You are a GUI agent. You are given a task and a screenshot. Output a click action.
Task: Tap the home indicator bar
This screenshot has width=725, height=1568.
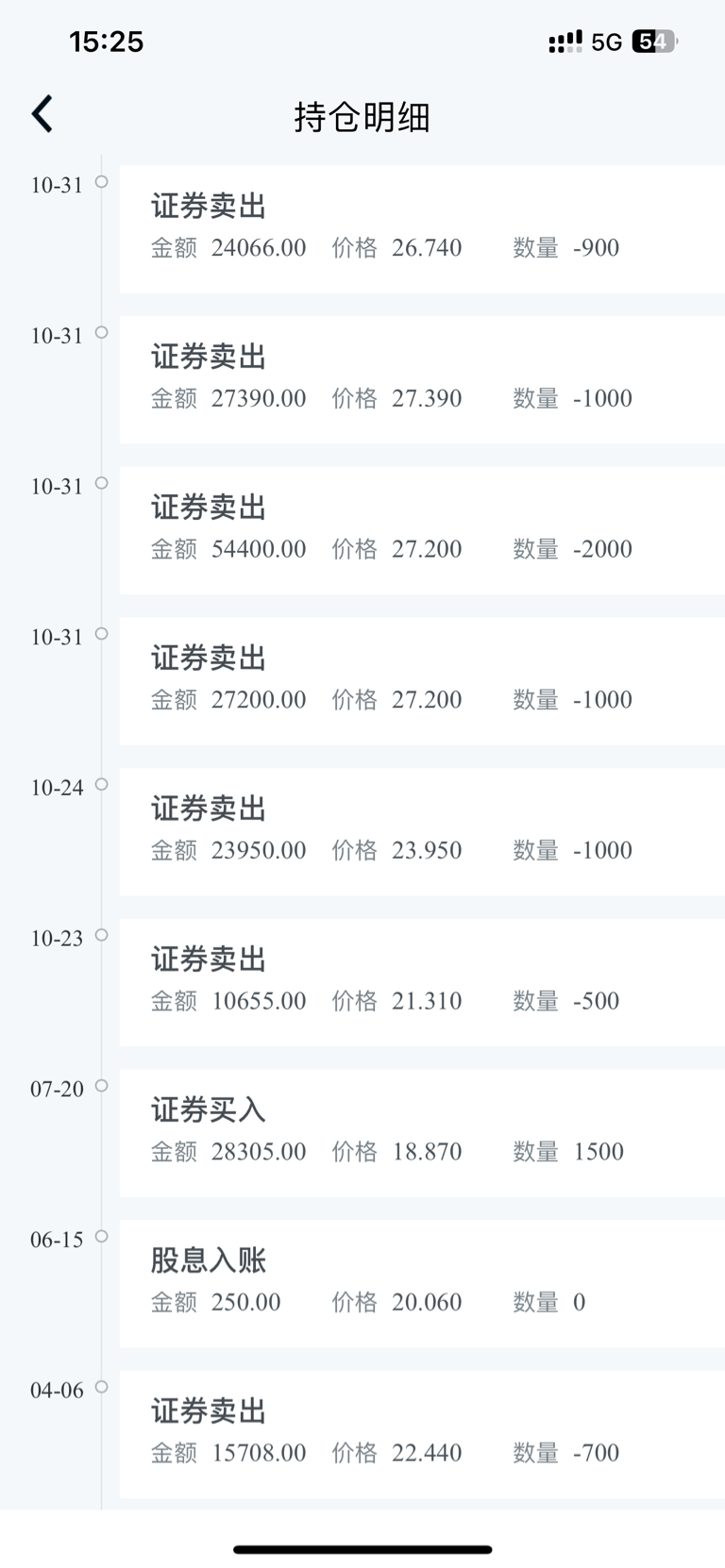[x=362, y=1549]
